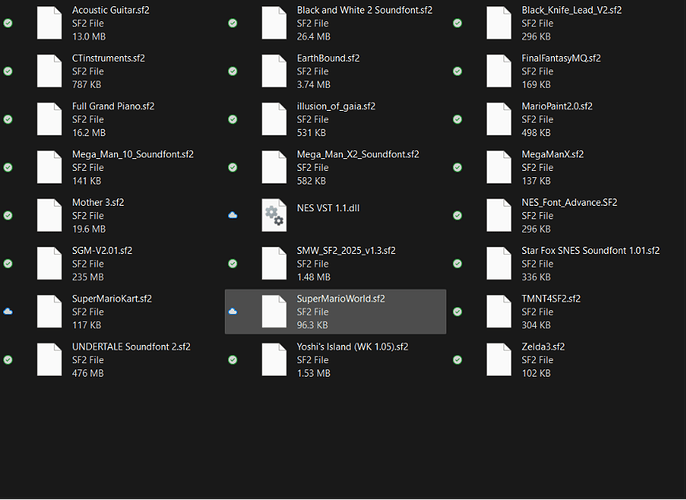Click green synced checkmark beside Acoustic Guitar.sf2

coord(8,23)
